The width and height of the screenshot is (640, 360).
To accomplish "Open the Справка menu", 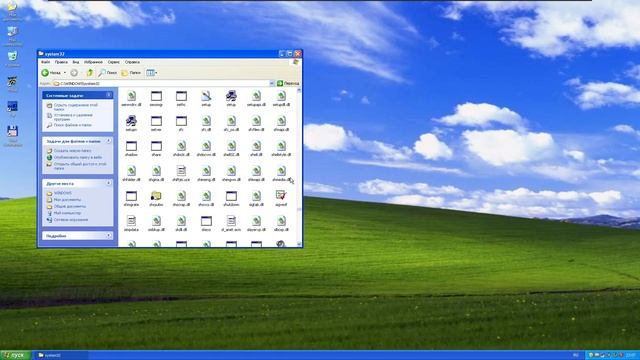I will [132, 62].
